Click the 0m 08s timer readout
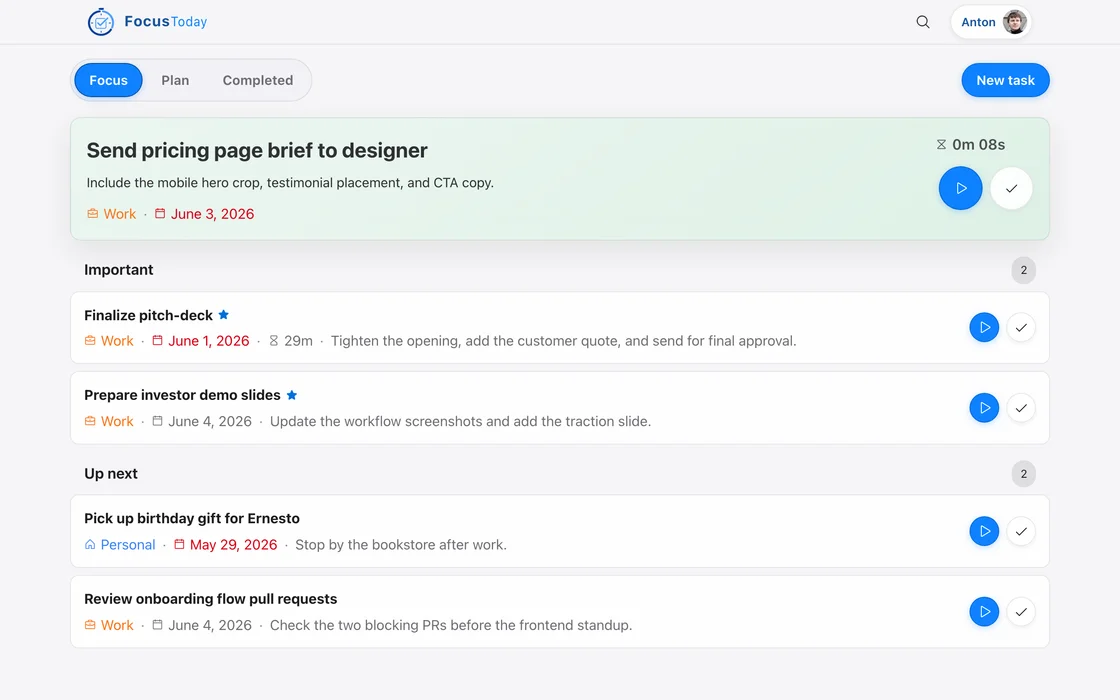Image resolution: width=1120 pixels, height=700 pixels. [979, 144]
